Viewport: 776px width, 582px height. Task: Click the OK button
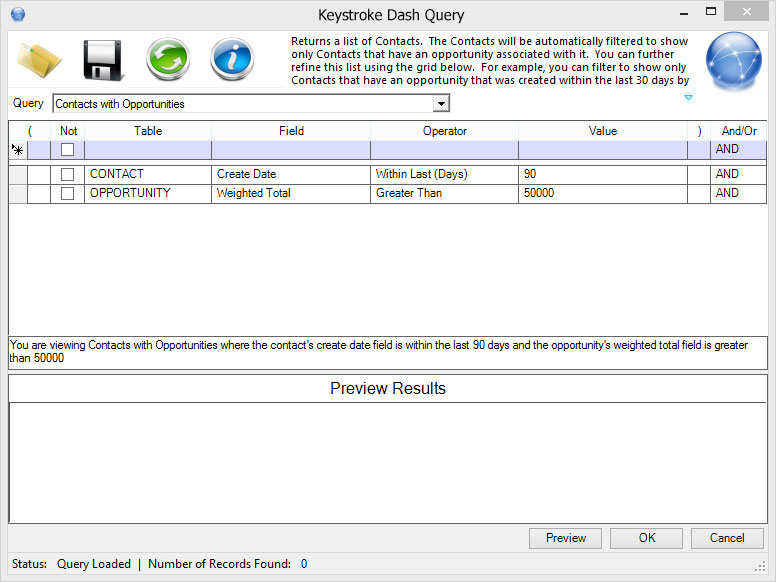[646, 538]
